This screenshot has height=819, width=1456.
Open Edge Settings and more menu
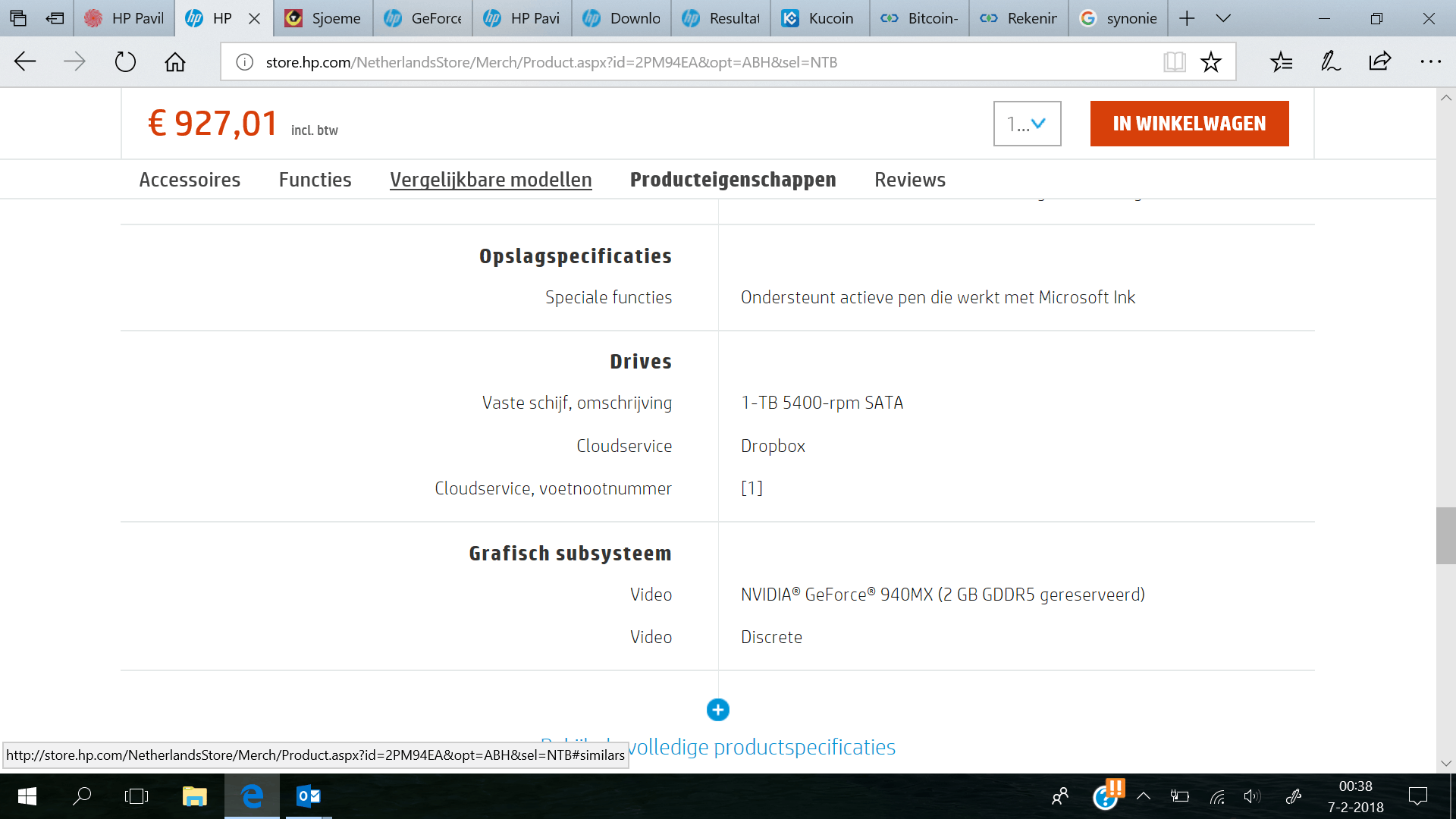tap(1430, 61)
